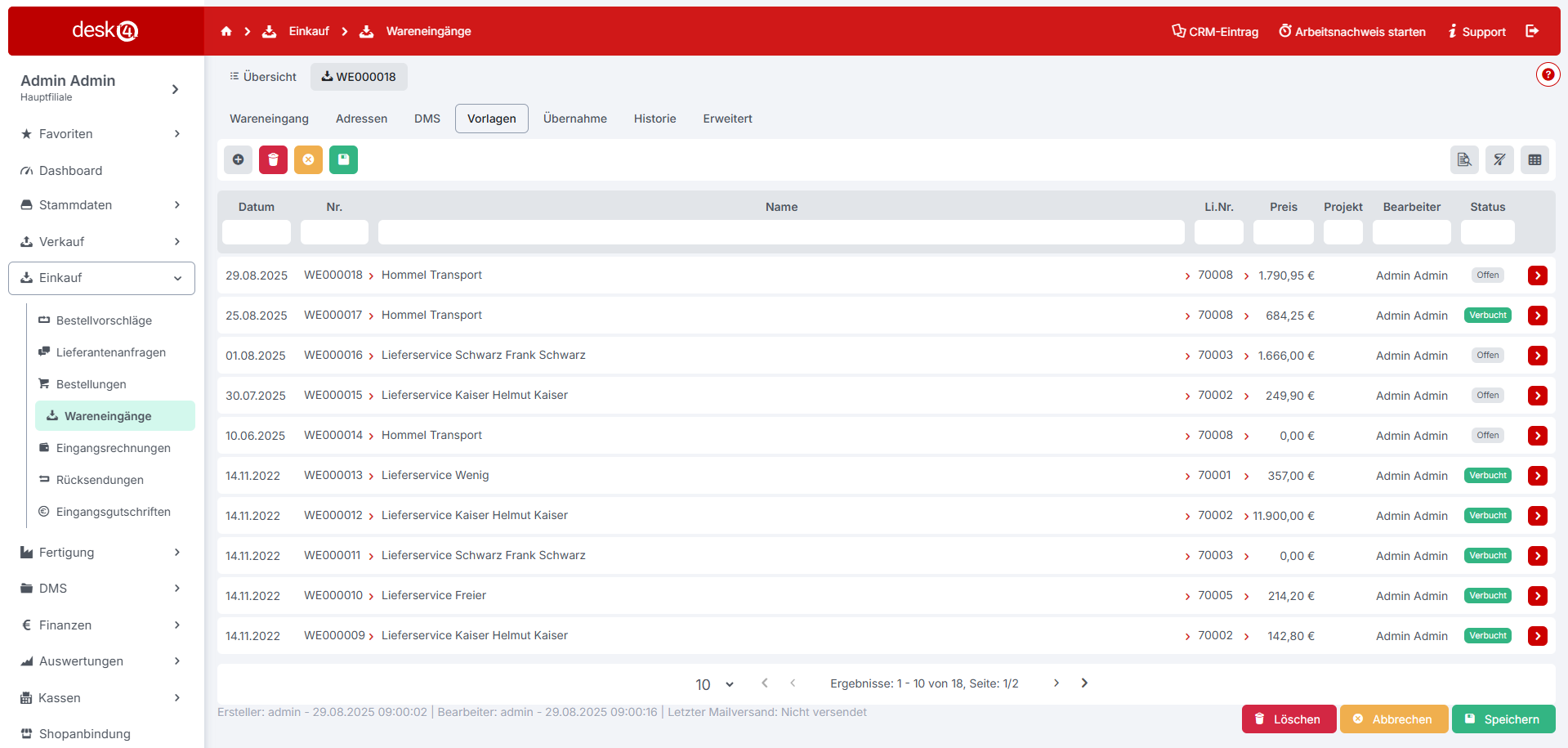Switch to the Übernahme tab
Image resolution: width=1568 pixels, height=748 pixels.
[574, 119]
